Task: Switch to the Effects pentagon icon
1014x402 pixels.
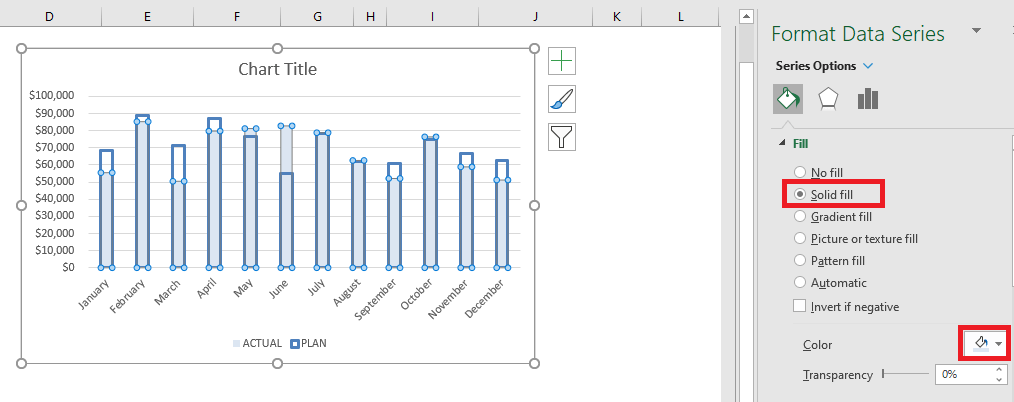Action: 828,99
